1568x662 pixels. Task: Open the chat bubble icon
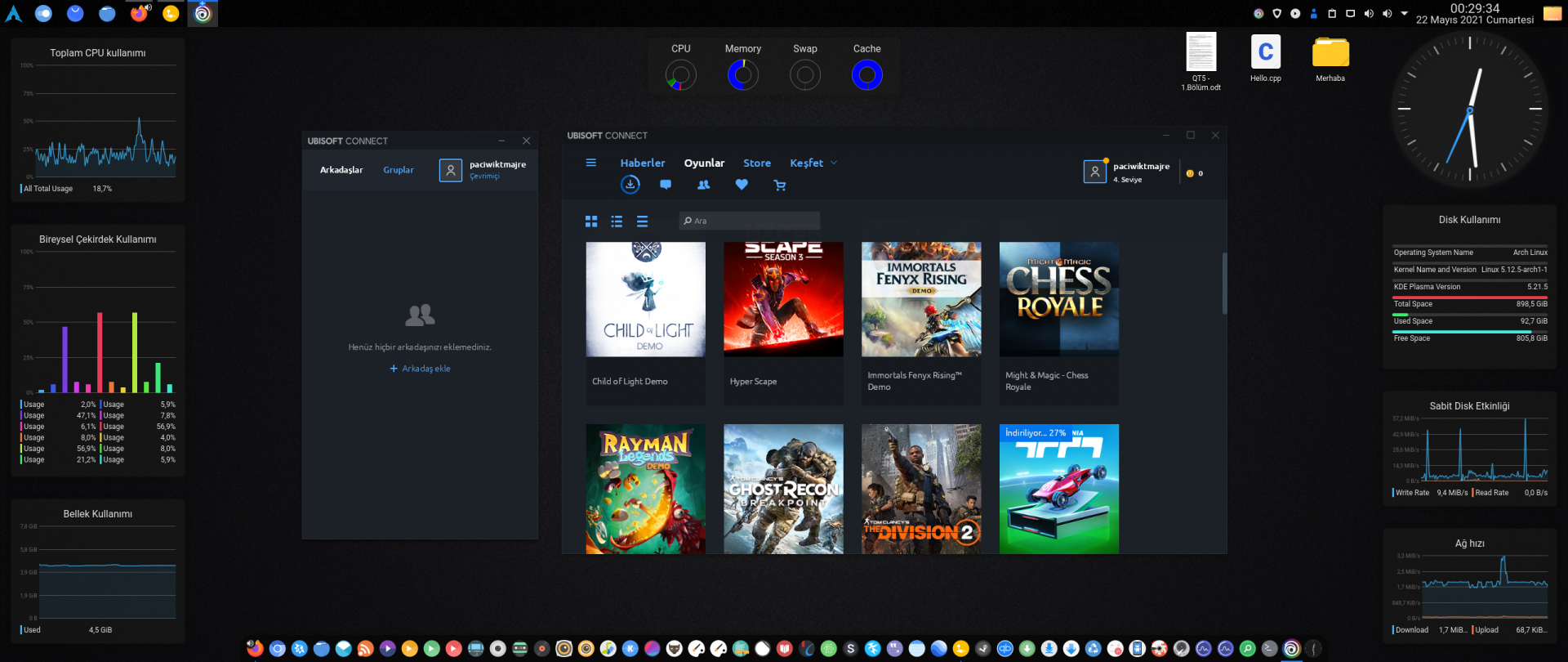pos(666,185)
